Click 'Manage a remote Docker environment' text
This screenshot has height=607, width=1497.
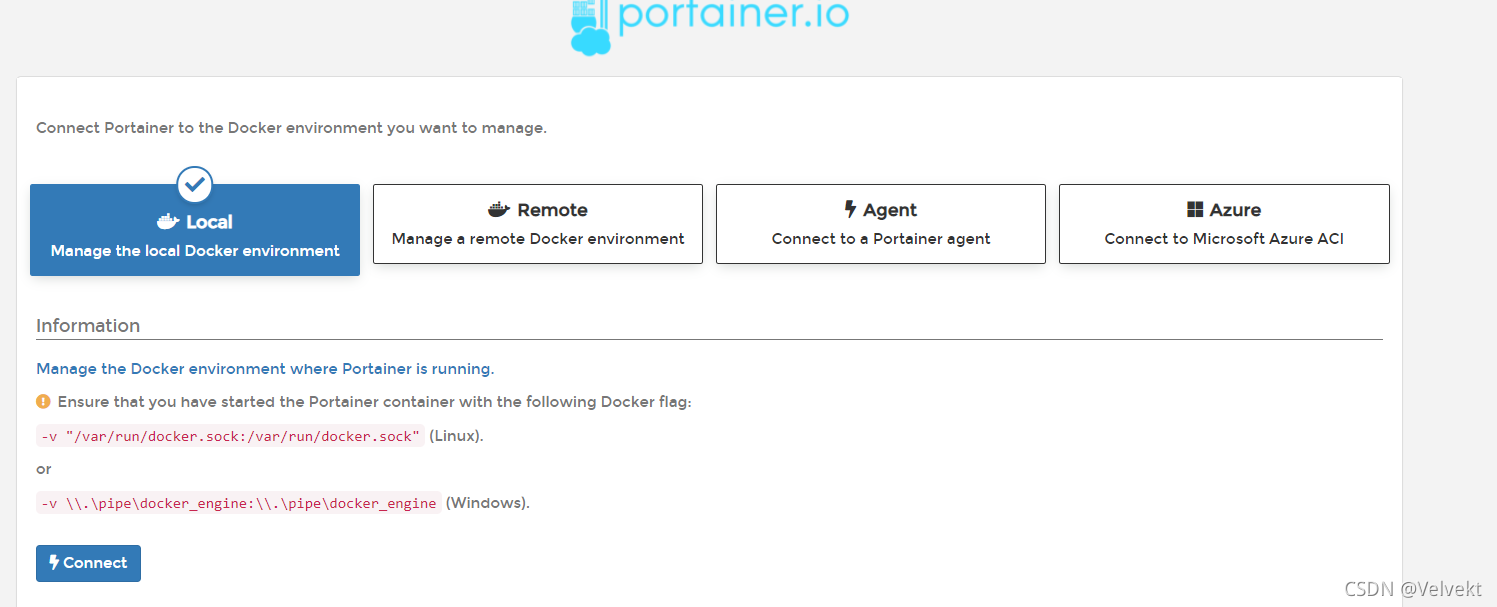(x=538, y=239)
